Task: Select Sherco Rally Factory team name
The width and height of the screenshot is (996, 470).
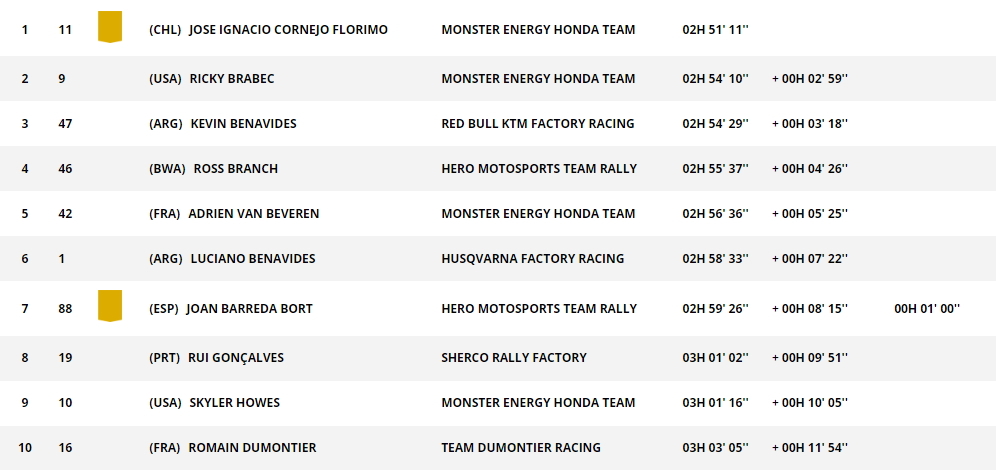Action: [514, 358]
